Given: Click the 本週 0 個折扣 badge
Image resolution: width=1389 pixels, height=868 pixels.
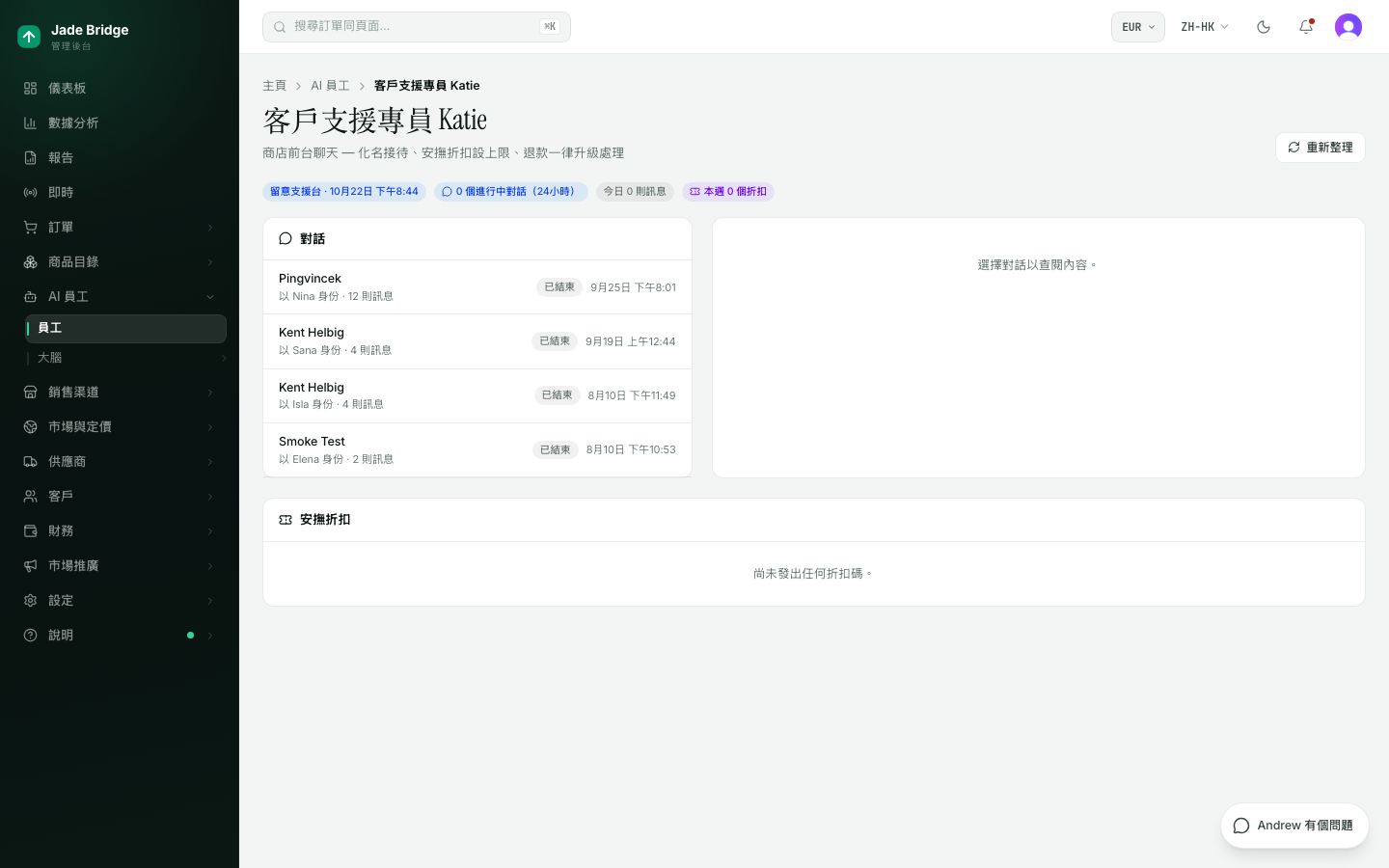Looking at the screenshot, I should click(x=728, y=192).
